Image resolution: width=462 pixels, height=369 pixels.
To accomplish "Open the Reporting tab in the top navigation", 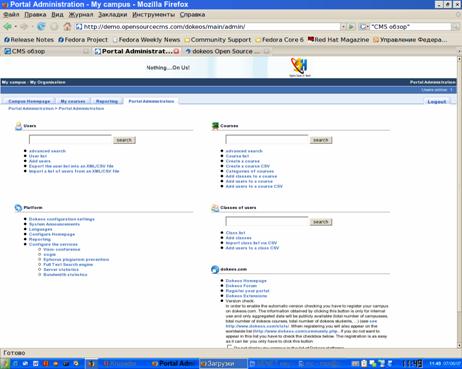I will point(107,101).
